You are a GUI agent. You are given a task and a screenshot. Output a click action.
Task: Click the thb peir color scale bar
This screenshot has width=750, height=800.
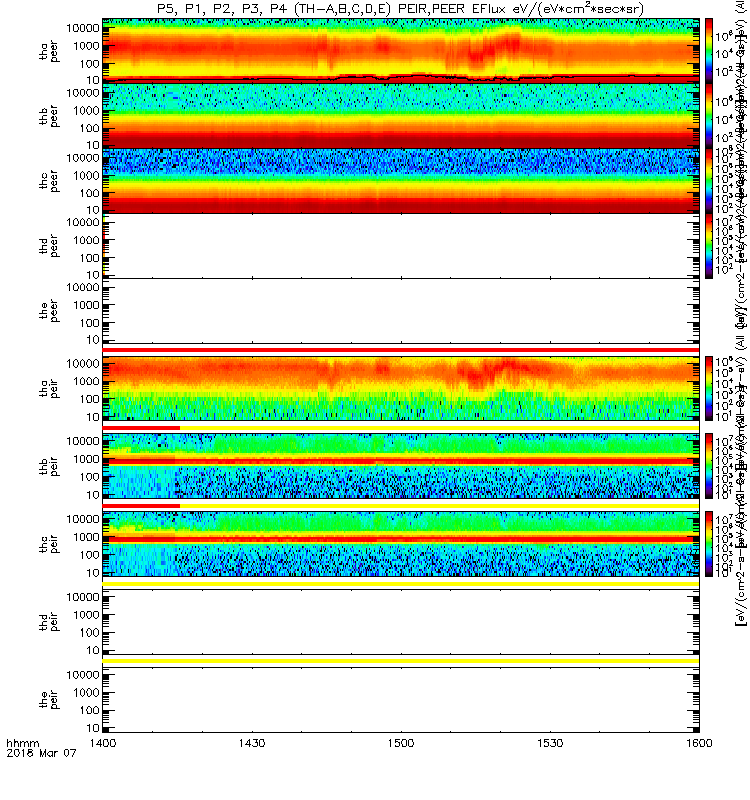709,466
